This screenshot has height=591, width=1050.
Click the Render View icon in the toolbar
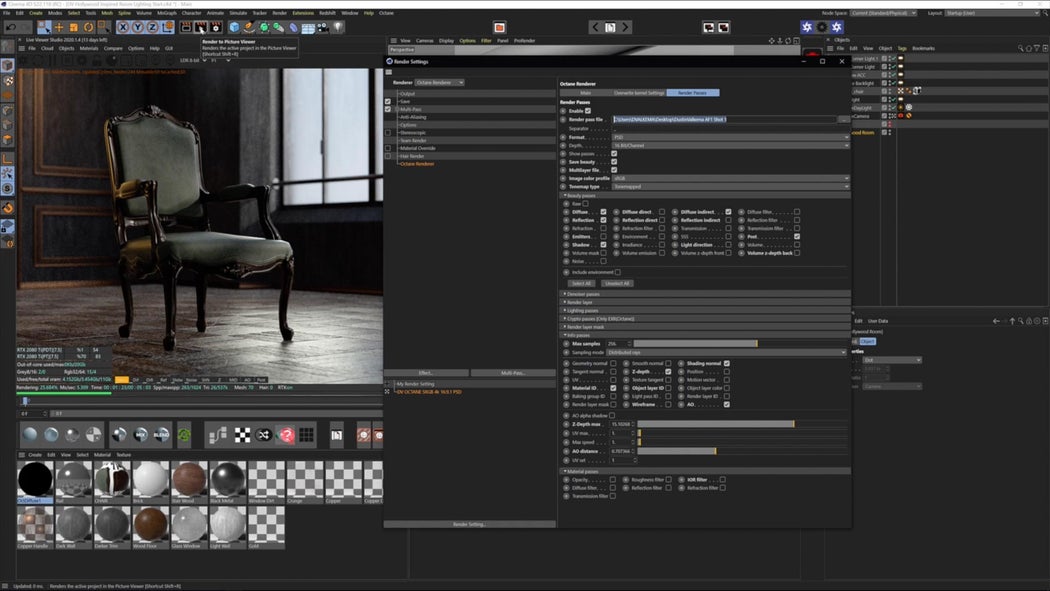click(x=186, y=28)
